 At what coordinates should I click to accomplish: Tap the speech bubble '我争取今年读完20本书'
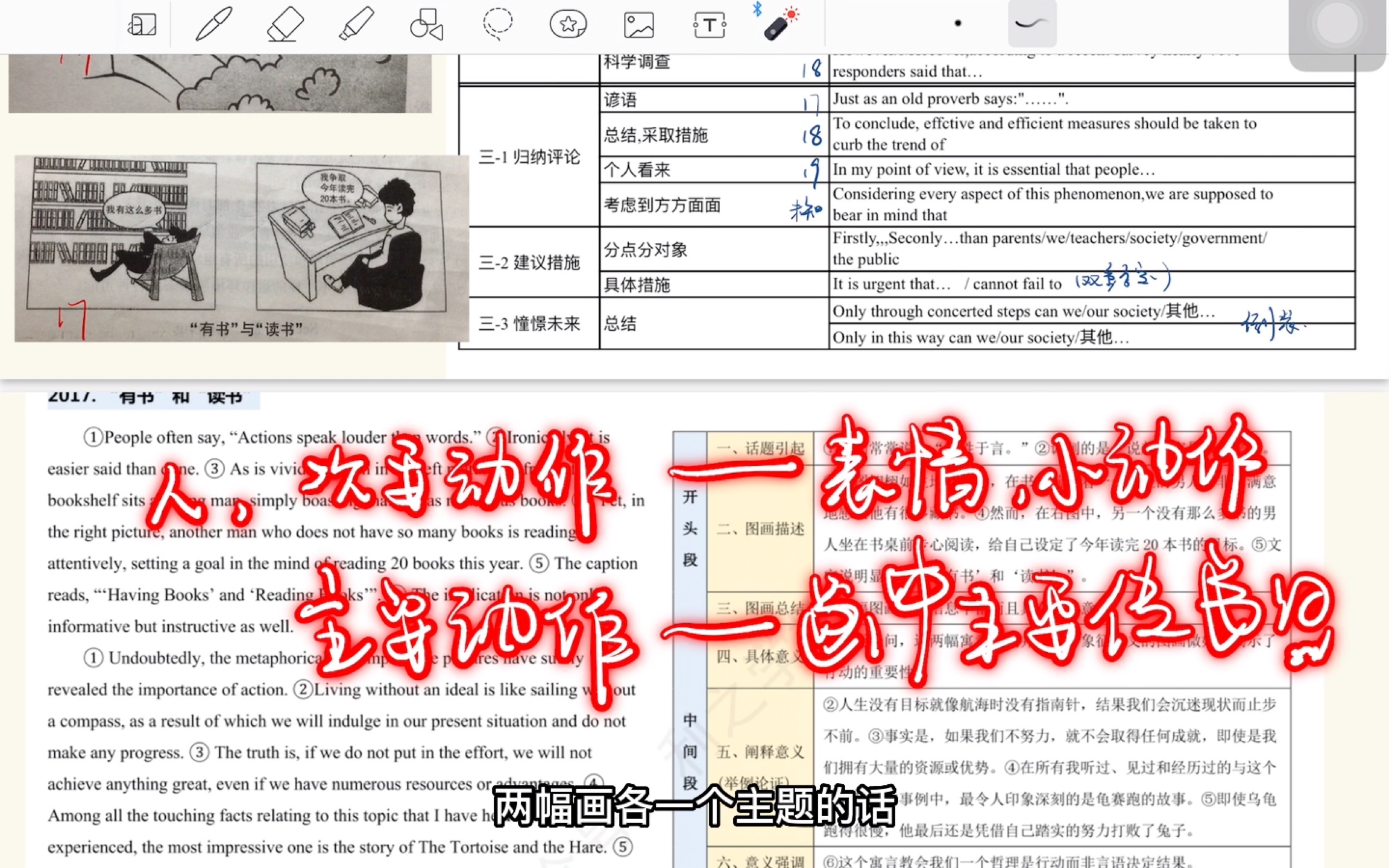(334, 187)
